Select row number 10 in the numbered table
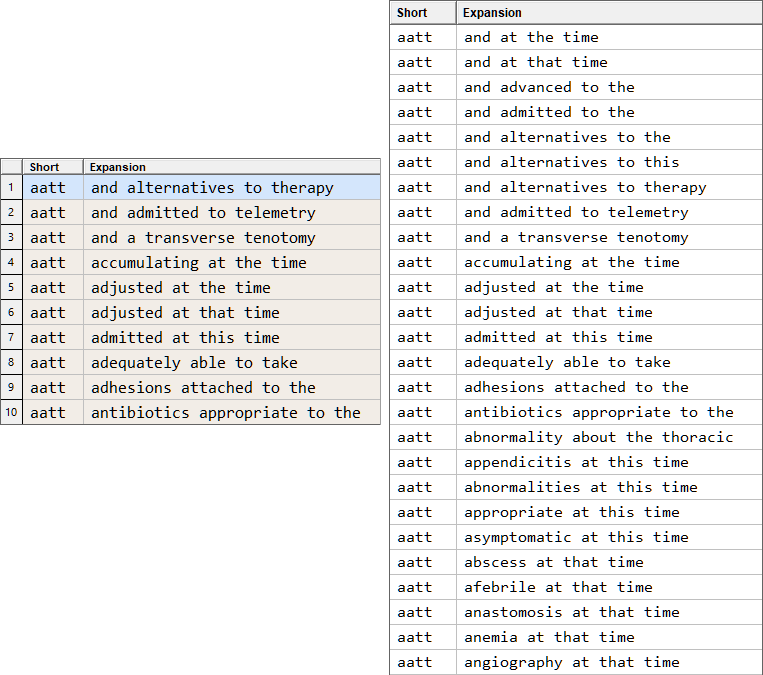 (x=11, y=413)
